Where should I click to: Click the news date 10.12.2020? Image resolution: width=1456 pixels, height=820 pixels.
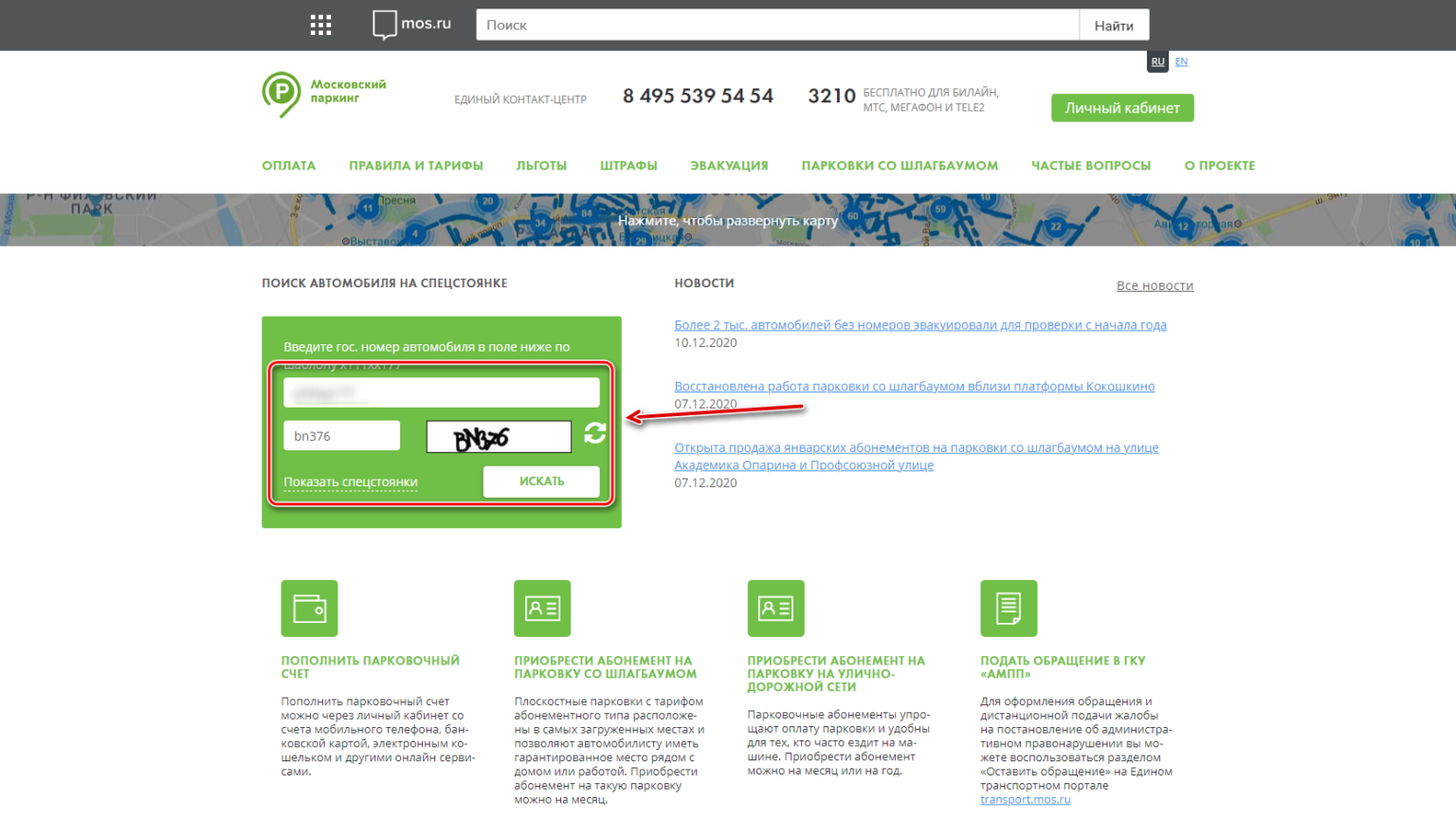click(x=705, y=343)
